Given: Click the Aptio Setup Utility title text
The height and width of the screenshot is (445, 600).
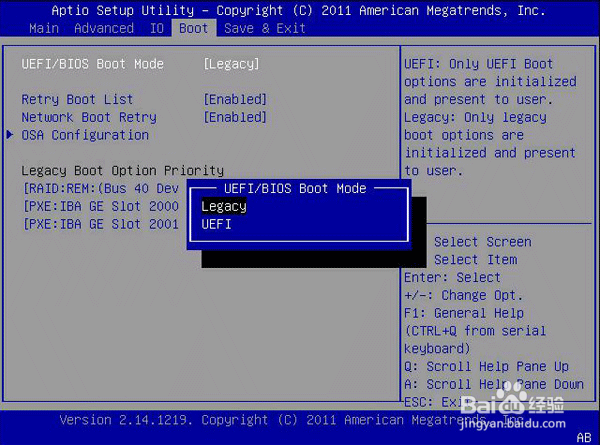Looking at the screenshot, I should point(298,11).
